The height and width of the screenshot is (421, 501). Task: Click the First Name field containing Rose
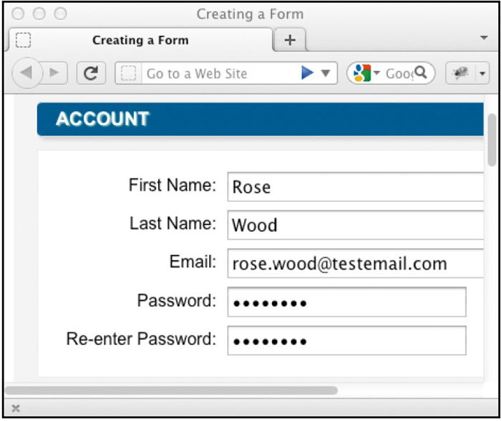coord(355,187)
